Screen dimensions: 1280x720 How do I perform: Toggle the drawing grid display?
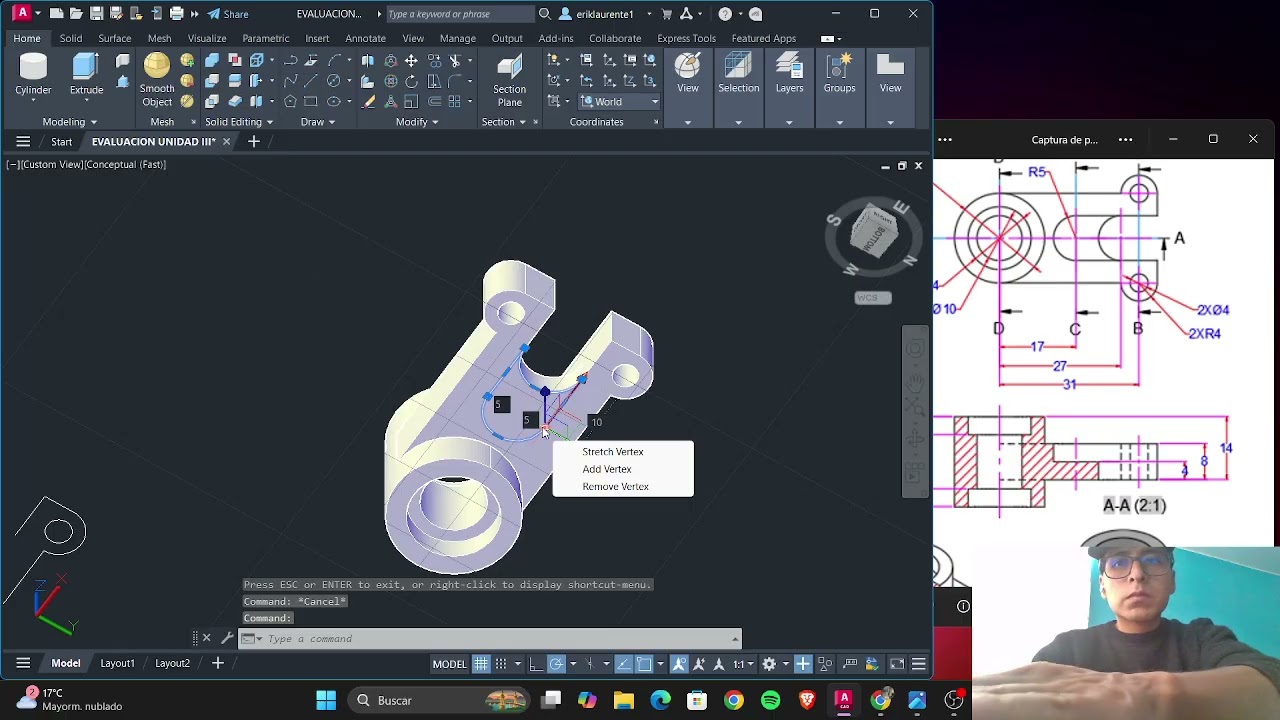[x=481, y=663]
